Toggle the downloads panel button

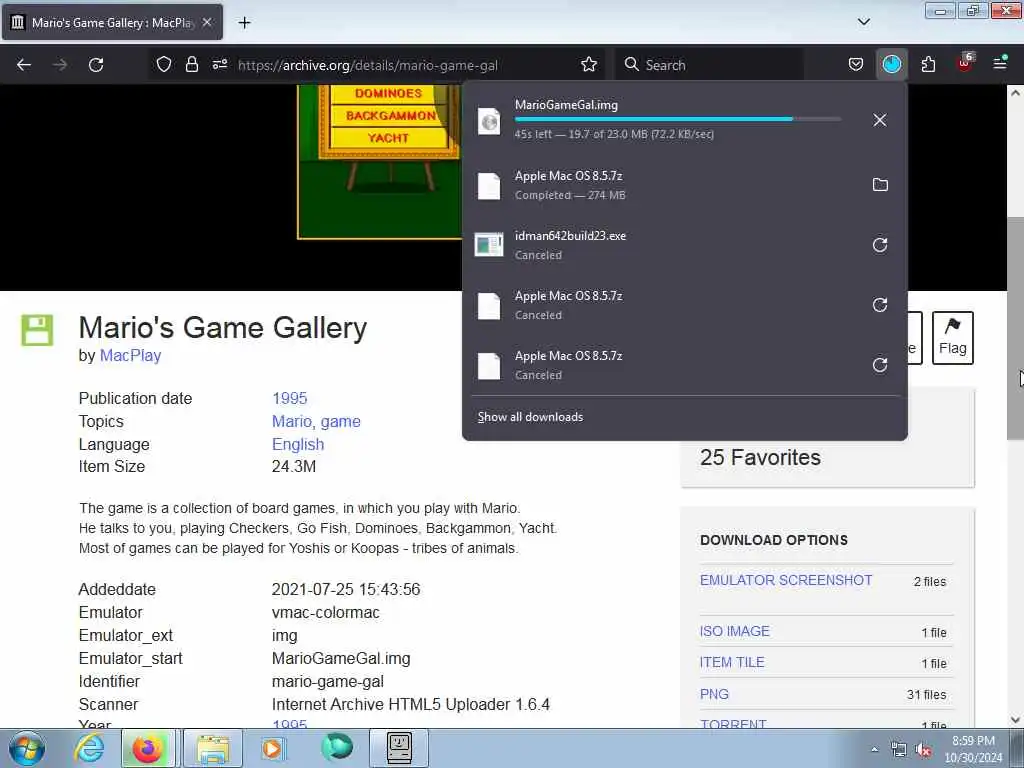[891, 64]
